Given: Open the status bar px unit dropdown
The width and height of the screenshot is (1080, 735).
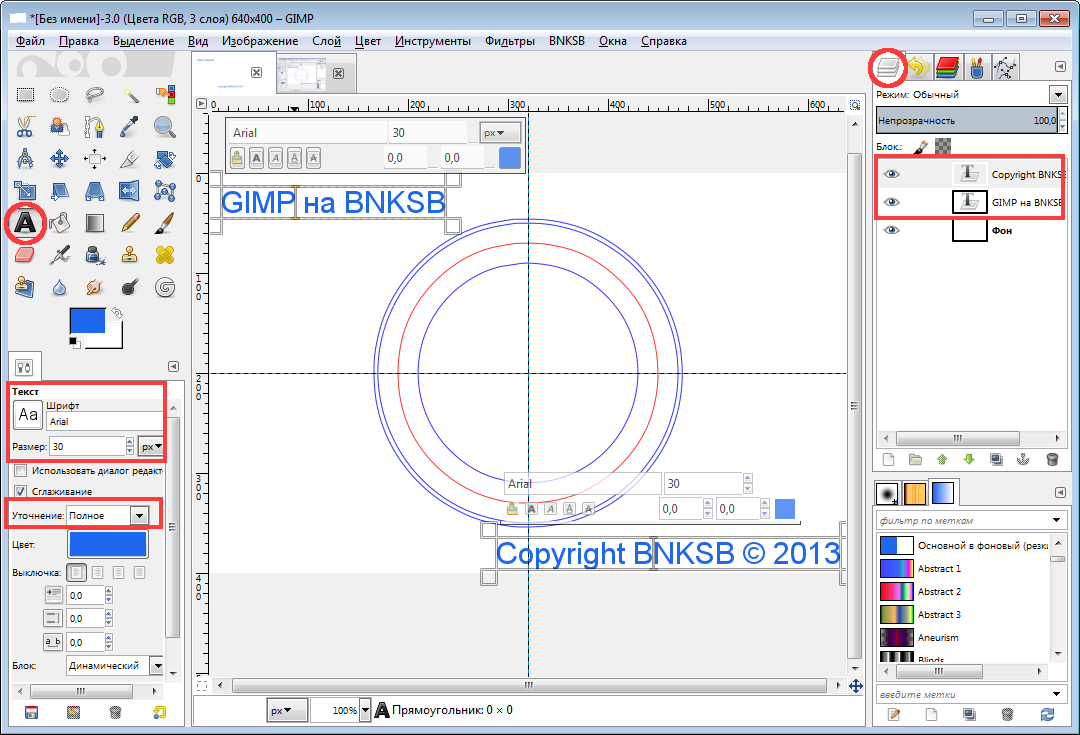Looking at the screenshot, I should 287,710.
